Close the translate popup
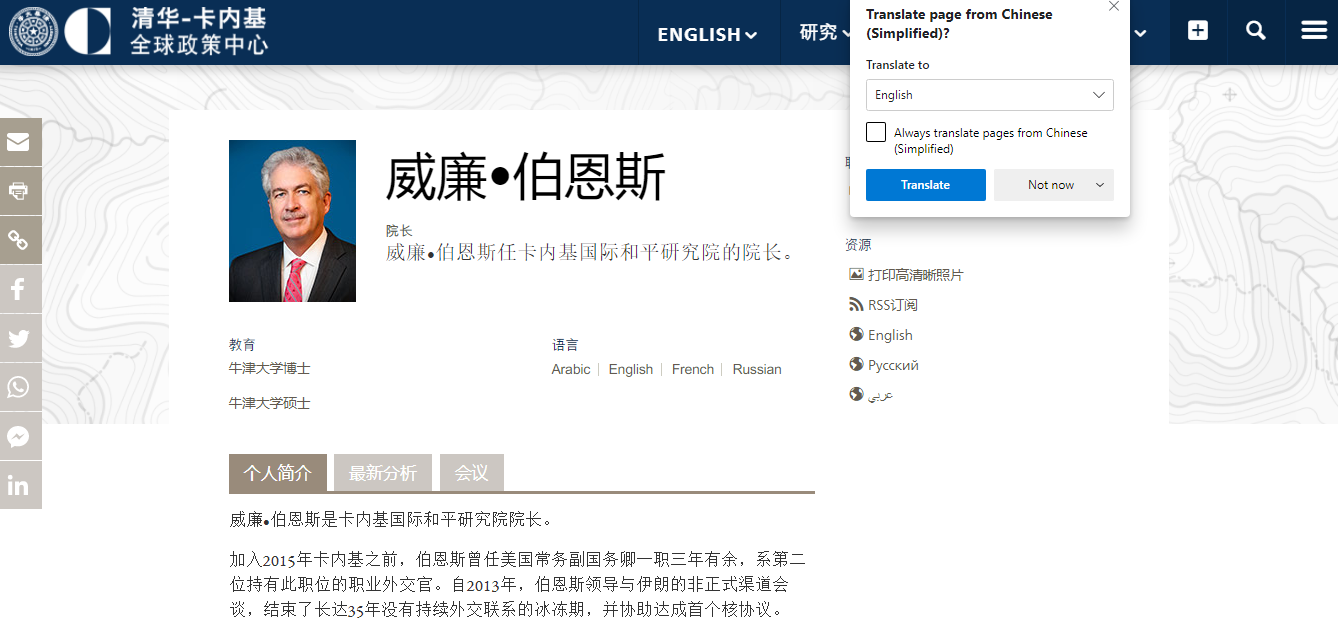This screenshot has width=1338, height=629. pyautogui.click(x=1114, y=7)
